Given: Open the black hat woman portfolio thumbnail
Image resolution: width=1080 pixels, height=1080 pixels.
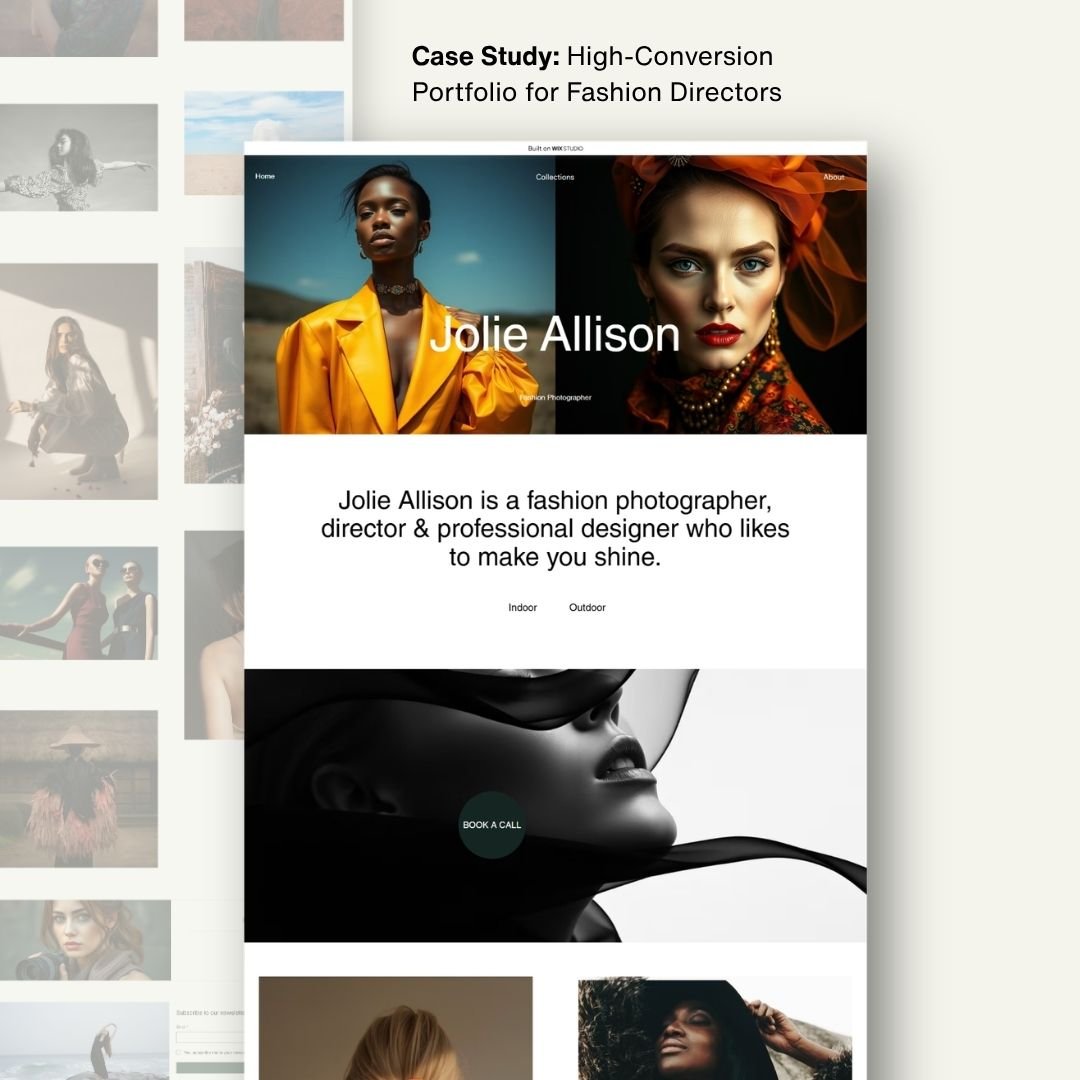Looking at the screenshot, I should (x=714, y=1028).
